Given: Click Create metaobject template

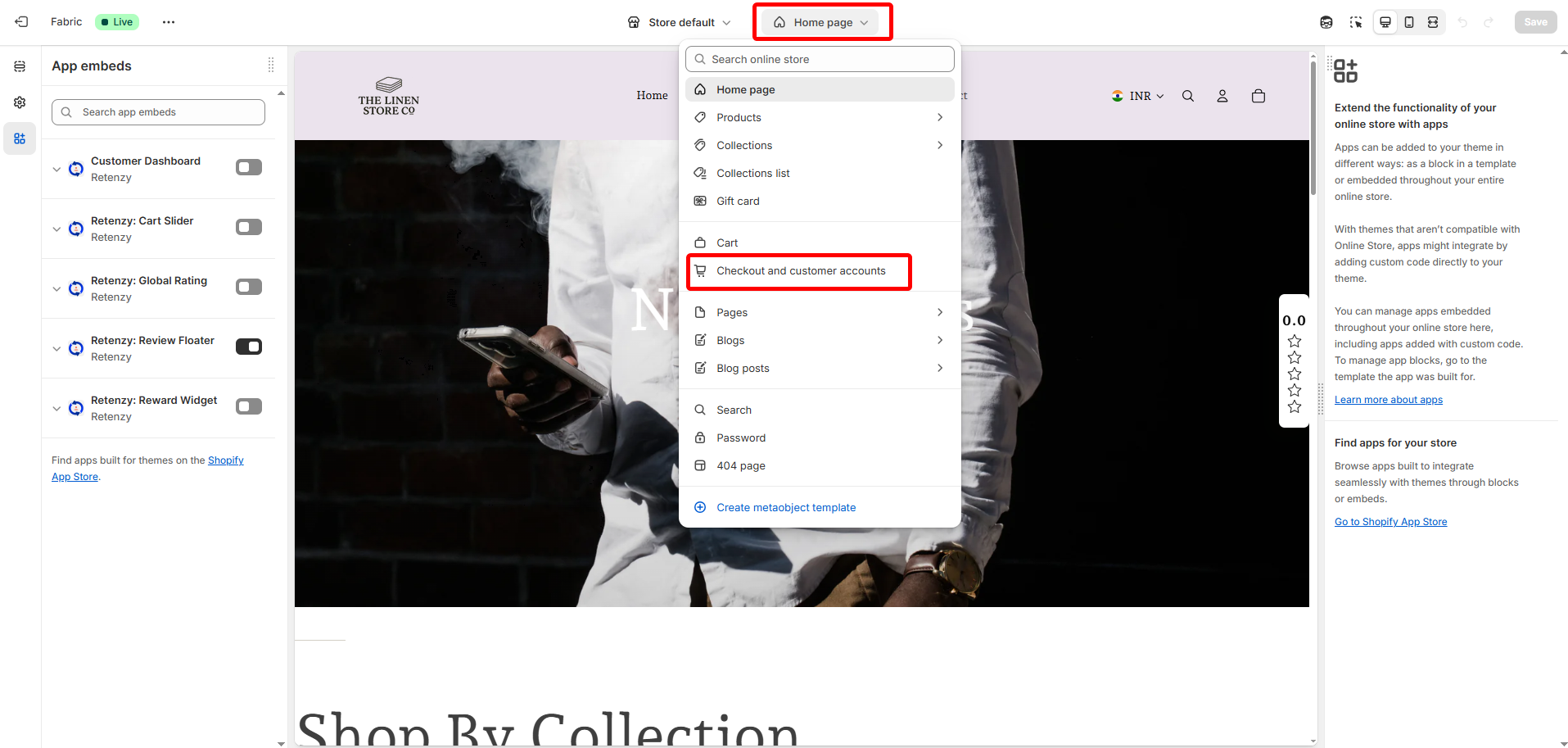Looking at the screenshot, I should click(785, 508).
